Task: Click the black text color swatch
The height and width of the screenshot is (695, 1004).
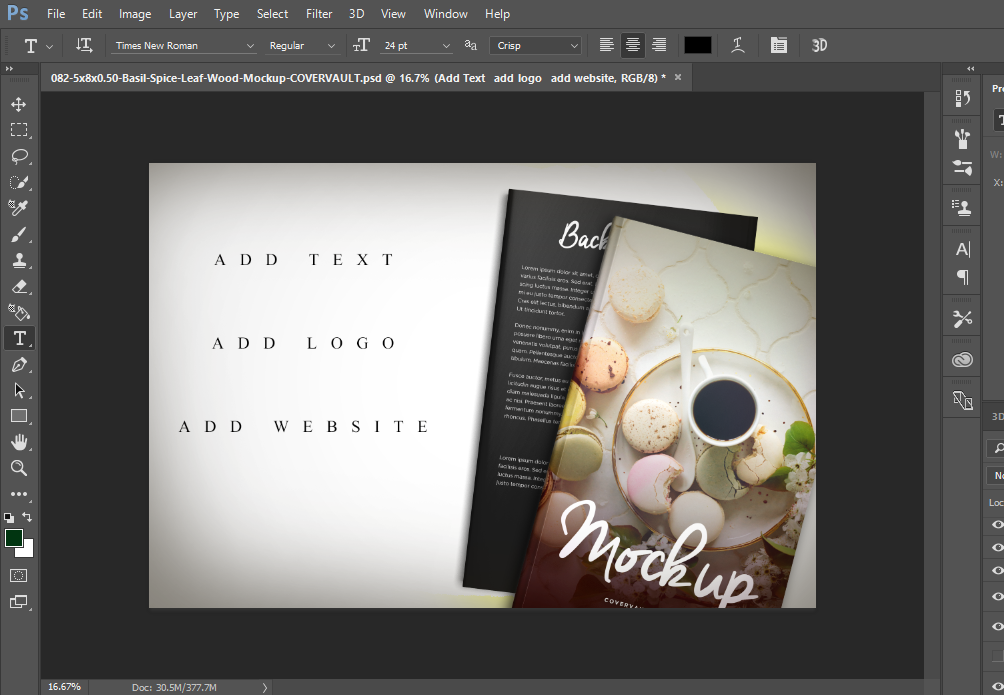Action: [697, 45]
